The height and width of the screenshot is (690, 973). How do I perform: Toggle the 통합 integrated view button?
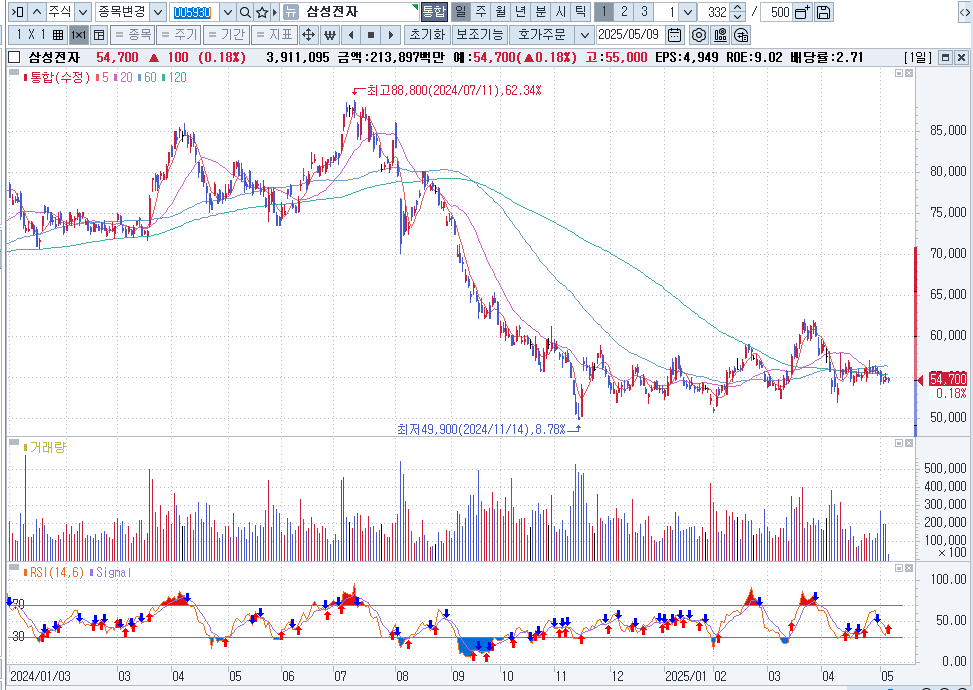(x=433, y=12)
